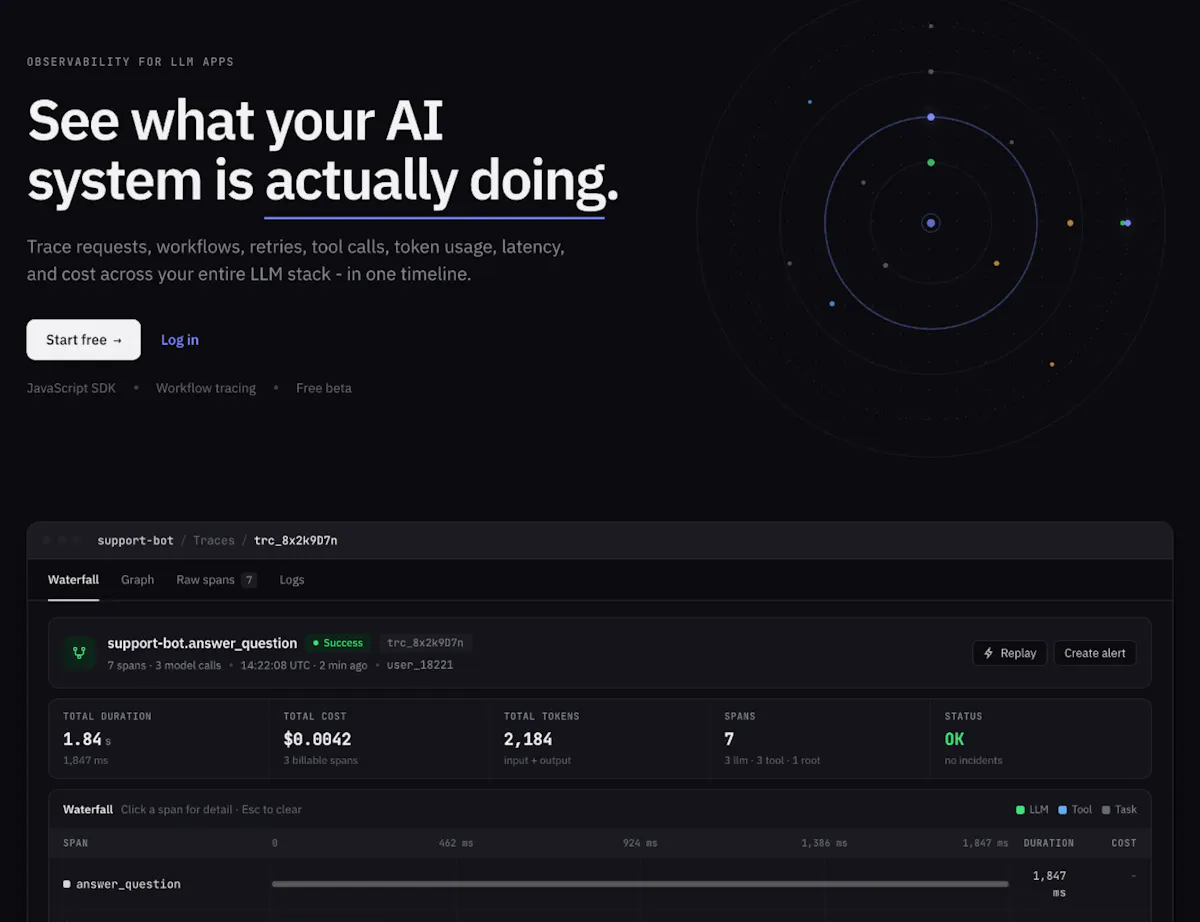Click the 924 ms timeline axis label
This screenshot has width=1200, height=922.
(640, 843)
